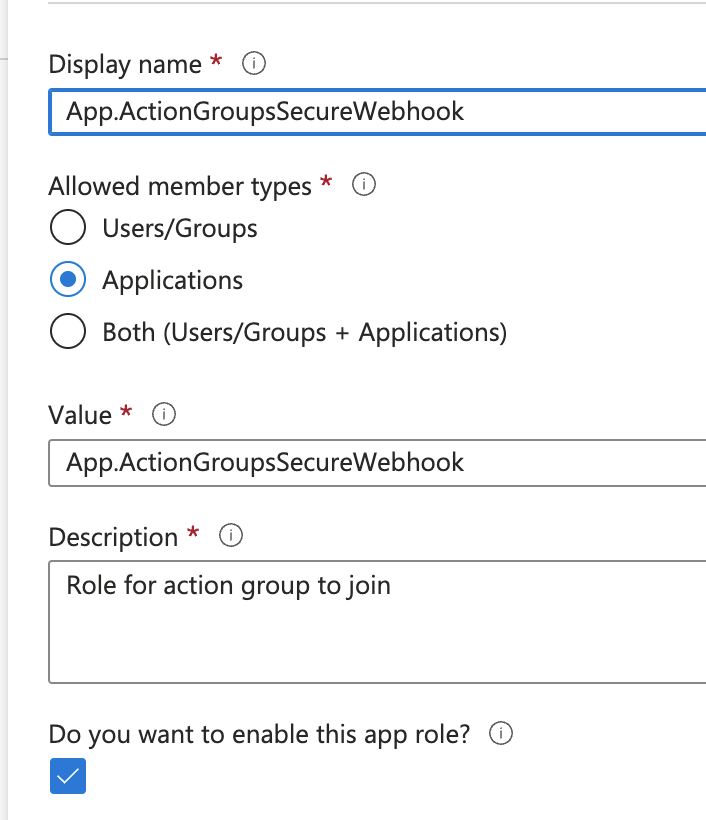Focus the Value input field
Screen dimensions: 706x820
(x=377, y=463)
